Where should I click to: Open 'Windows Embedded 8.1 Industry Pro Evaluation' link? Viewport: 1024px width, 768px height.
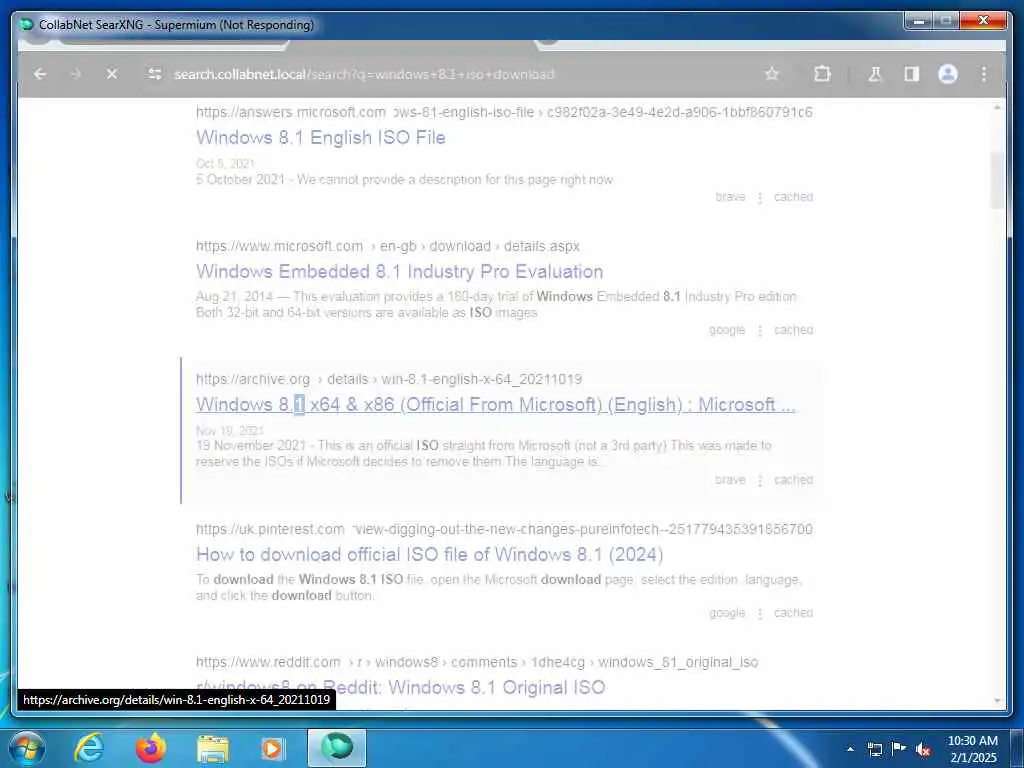pyautogui.click(x=400, y=272)
